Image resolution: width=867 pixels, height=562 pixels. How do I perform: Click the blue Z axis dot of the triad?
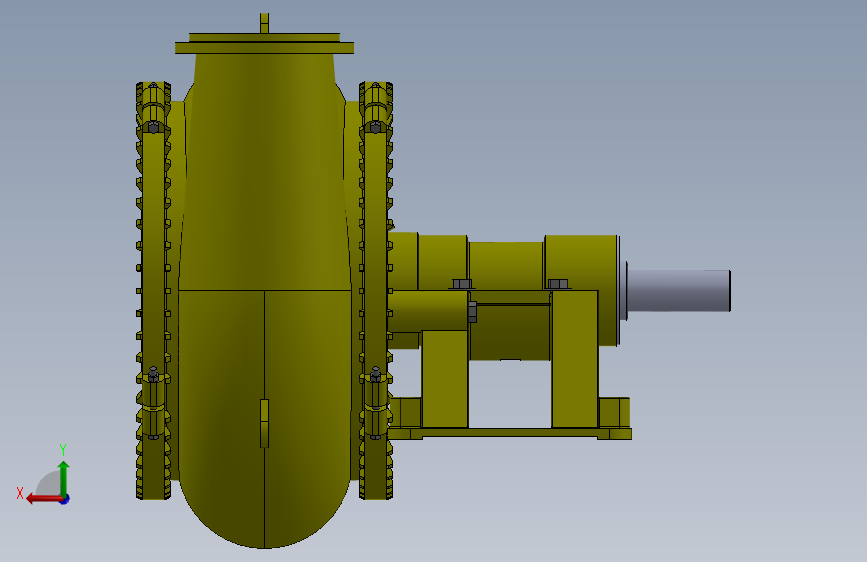65,499
